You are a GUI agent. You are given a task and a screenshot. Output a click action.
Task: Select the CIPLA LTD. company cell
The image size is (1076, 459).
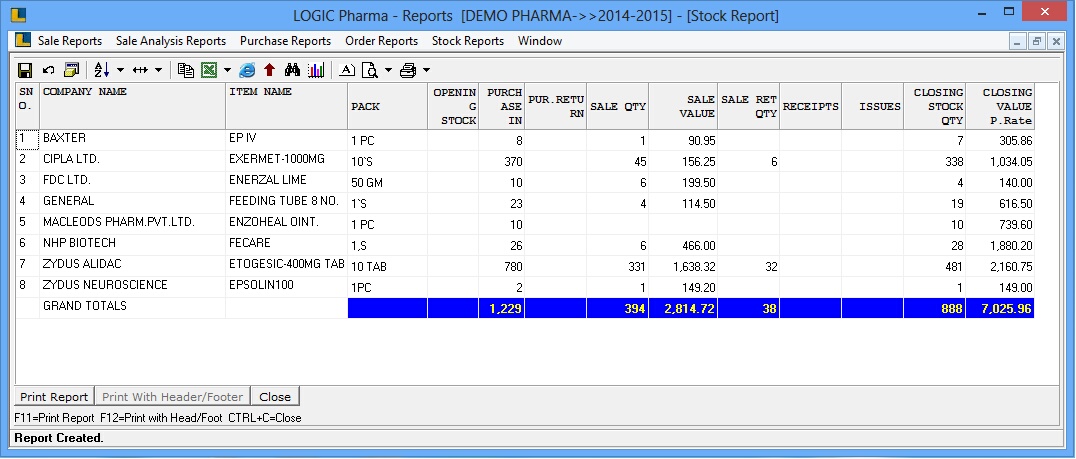click(132, 161)
